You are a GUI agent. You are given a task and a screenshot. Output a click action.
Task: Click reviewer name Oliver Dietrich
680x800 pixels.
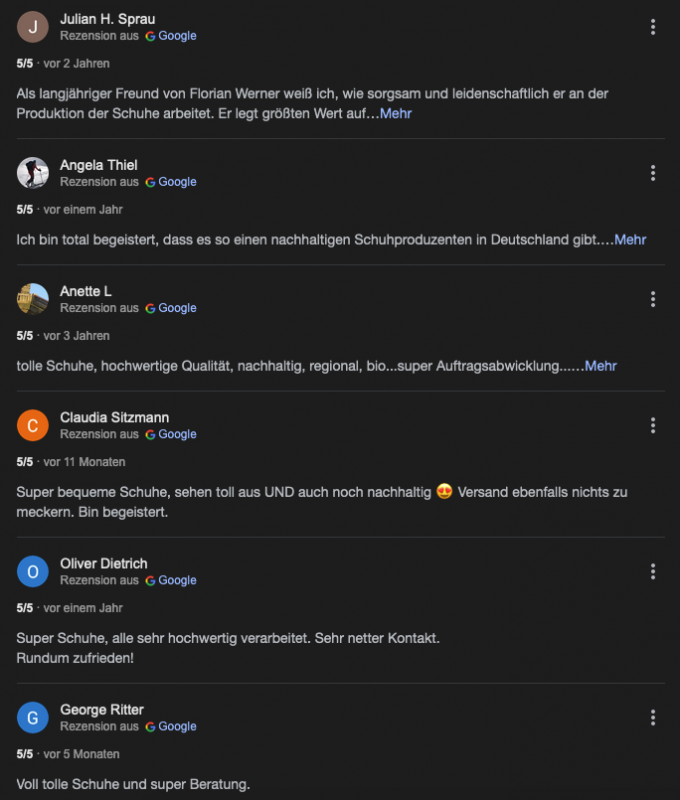click(106, 563)
